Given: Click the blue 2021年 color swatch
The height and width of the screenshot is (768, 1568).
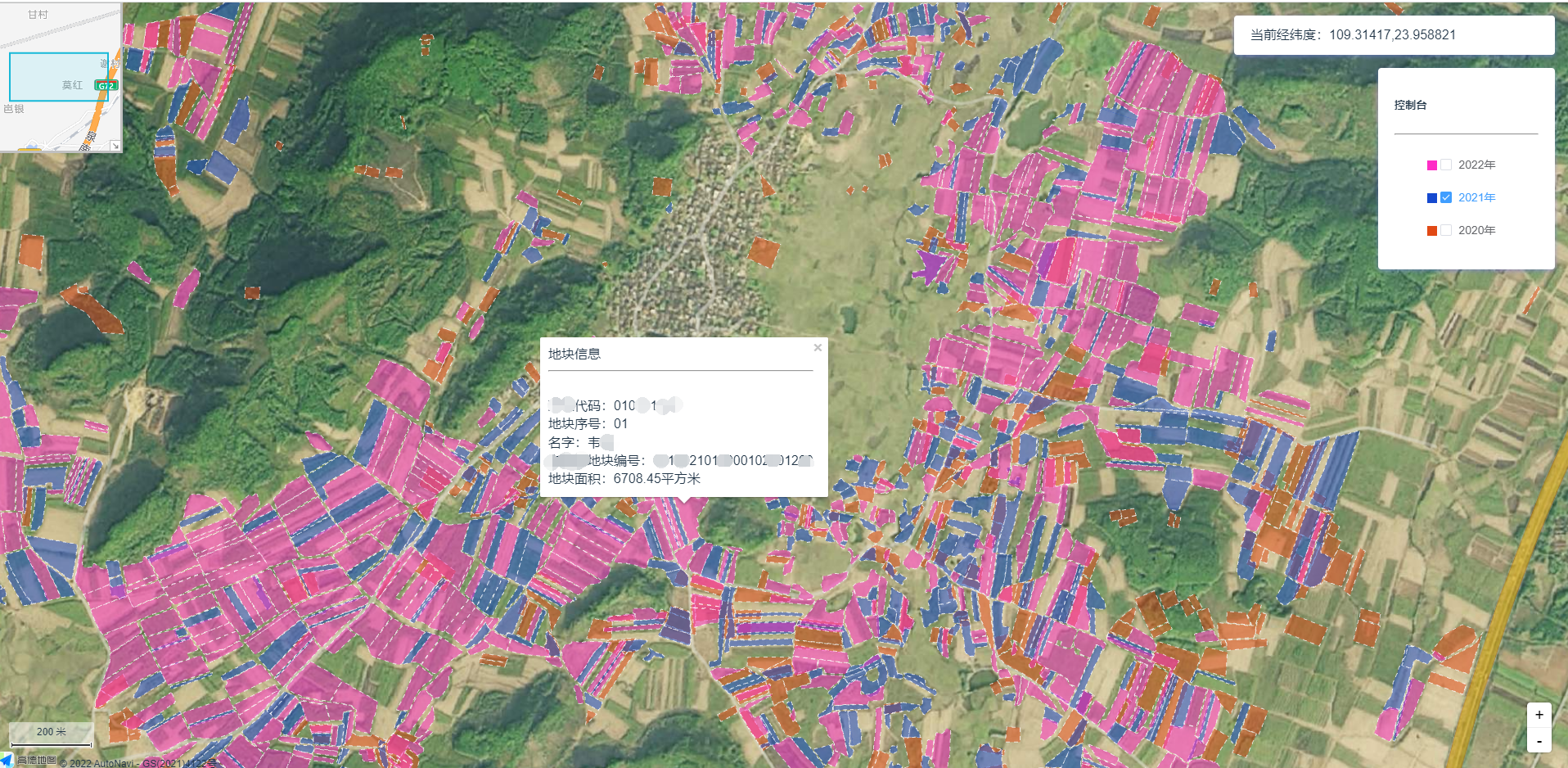Looking at the screenshot, I should tap(1432, 198).
